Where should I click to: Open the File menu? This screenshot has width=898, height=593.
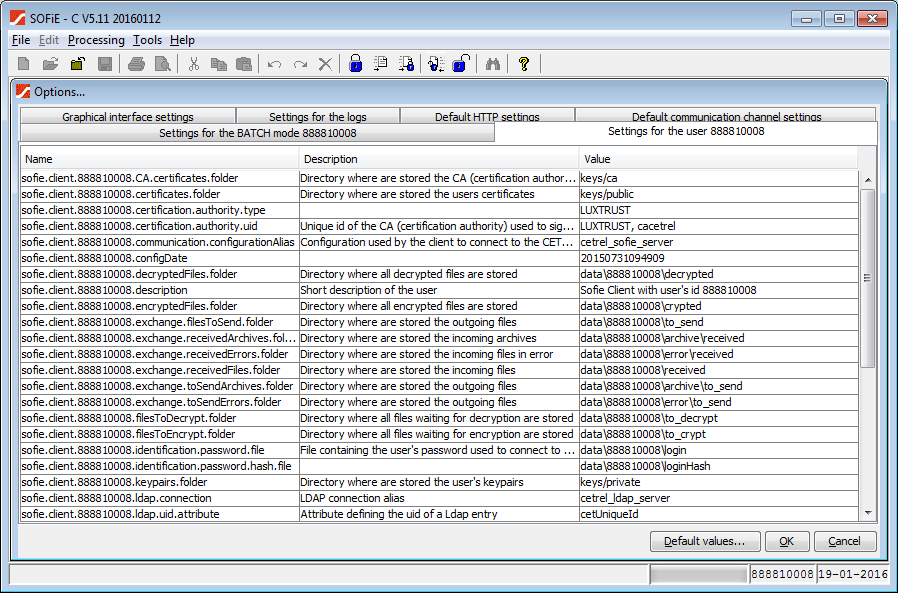[21, 40]
